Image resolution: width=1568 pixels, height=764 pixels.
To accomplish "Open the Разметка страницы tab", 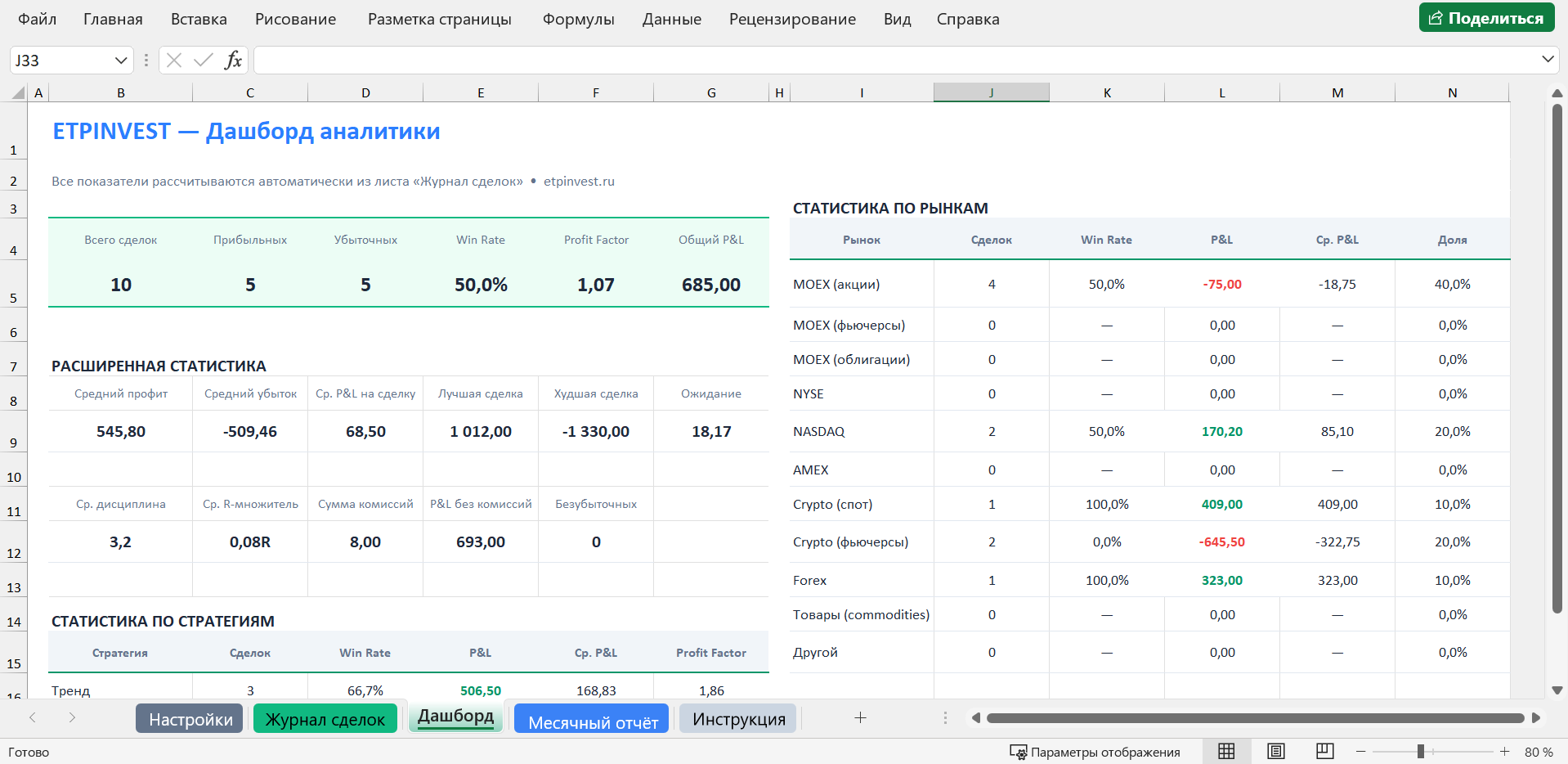I will tap(440, 19).
